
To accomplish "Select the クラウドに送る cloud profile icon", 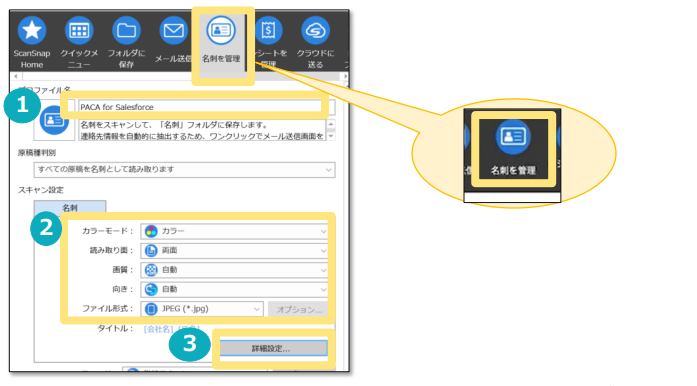I will 316,30.
